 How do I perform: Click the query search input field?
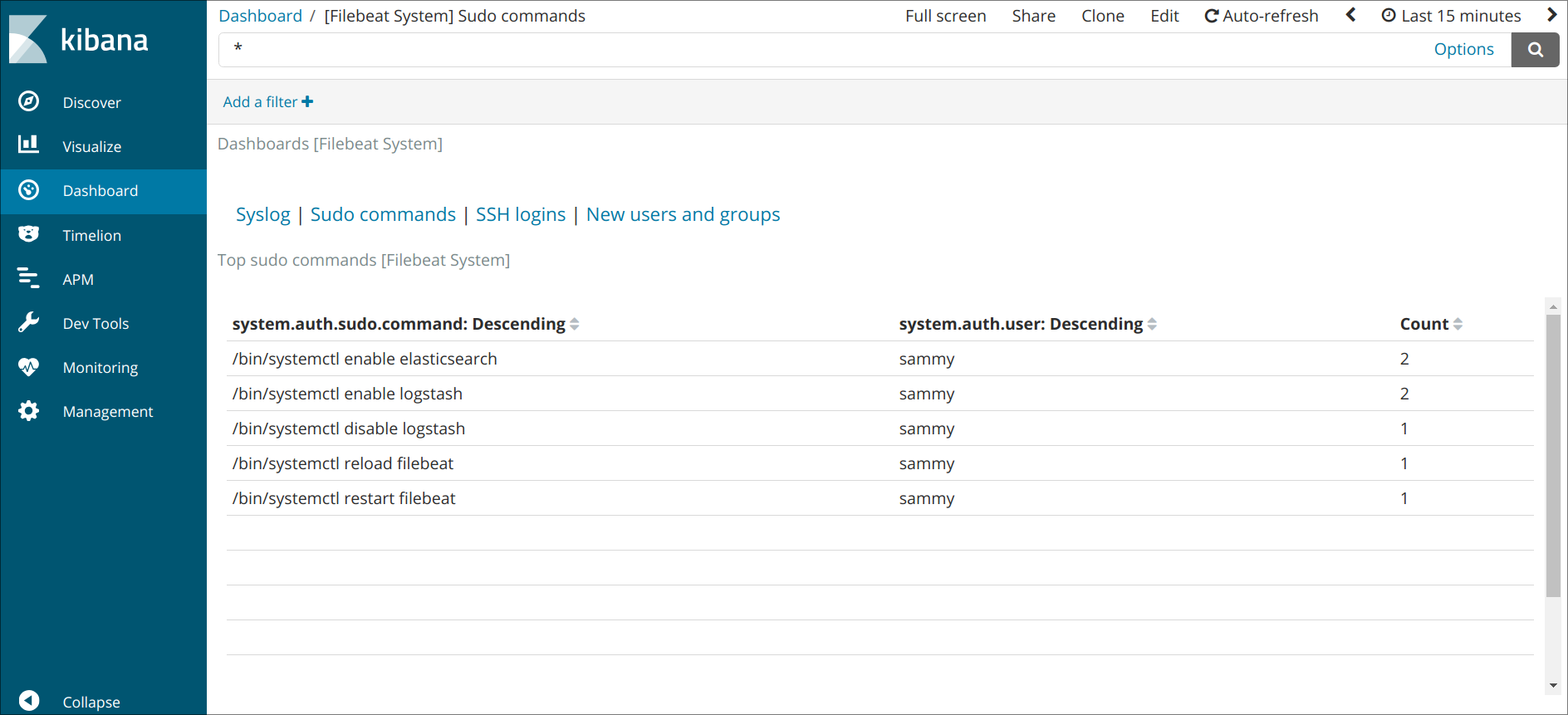[822, 50]
